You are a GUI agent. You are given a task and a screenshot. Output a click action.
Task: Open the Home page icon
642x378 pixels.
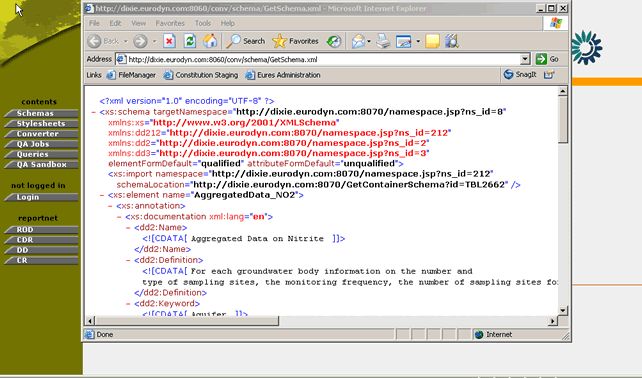(x=210, y=41)
